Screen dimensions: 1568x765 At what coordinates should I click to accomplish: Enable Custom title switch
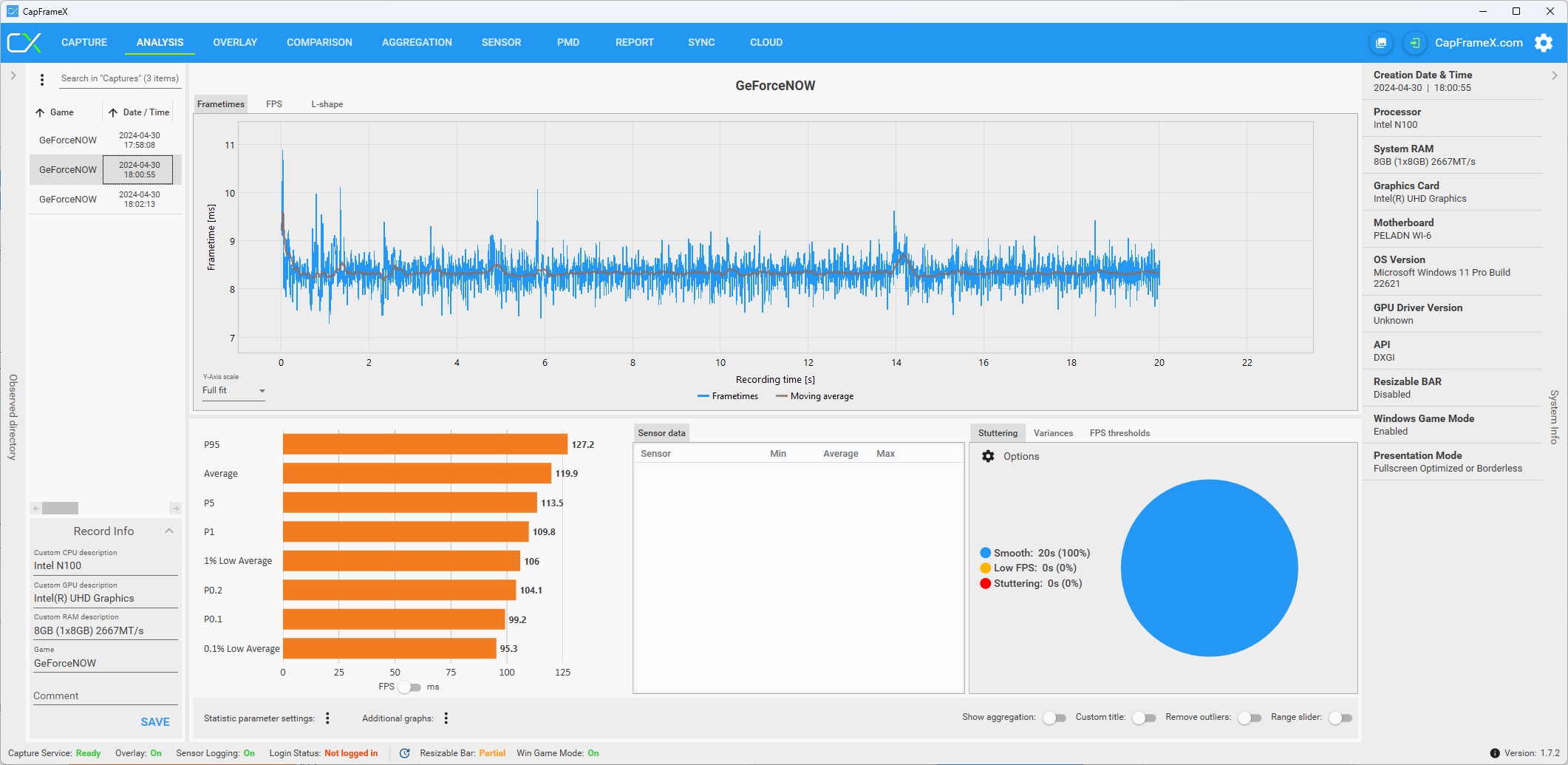[1144, 718]
